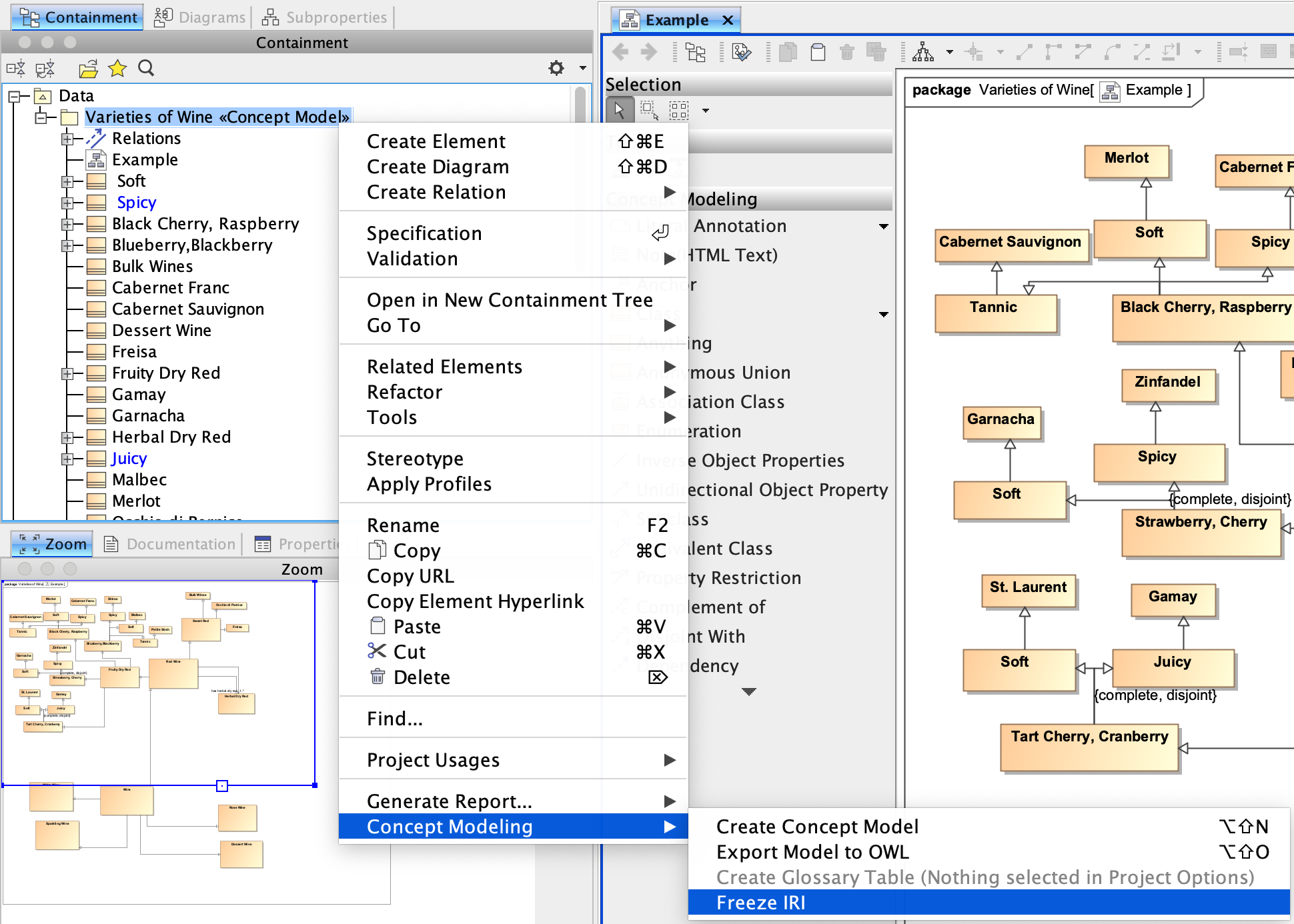Select Export Model to OWL

pyautogui.click(x=812, y=852)
